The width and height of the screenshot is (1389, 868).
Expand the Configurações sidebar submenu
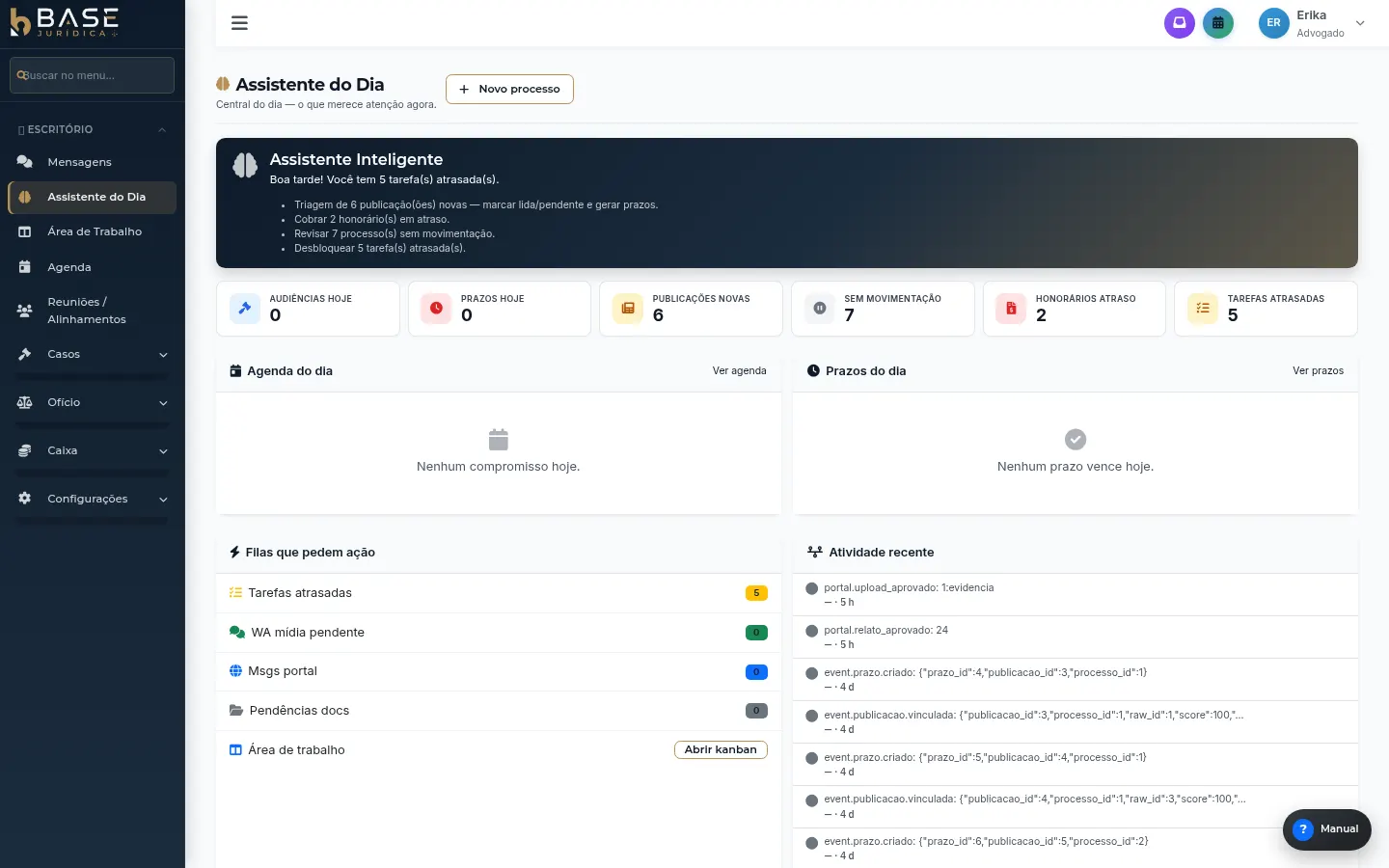(x=93, y=499)
